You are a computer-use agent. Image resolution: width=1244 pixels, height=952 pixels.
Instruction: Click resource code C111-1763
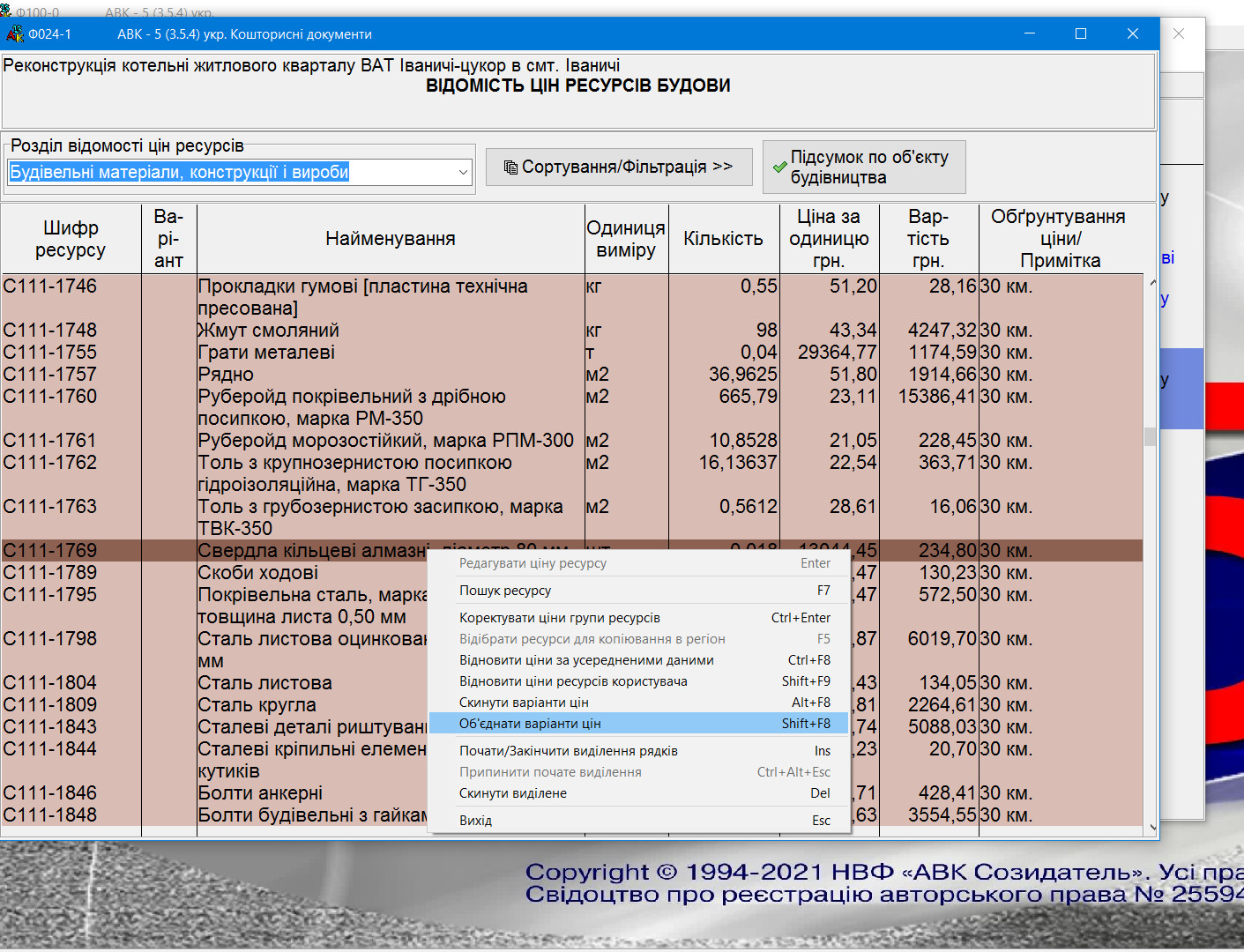(x=50, y=507)
